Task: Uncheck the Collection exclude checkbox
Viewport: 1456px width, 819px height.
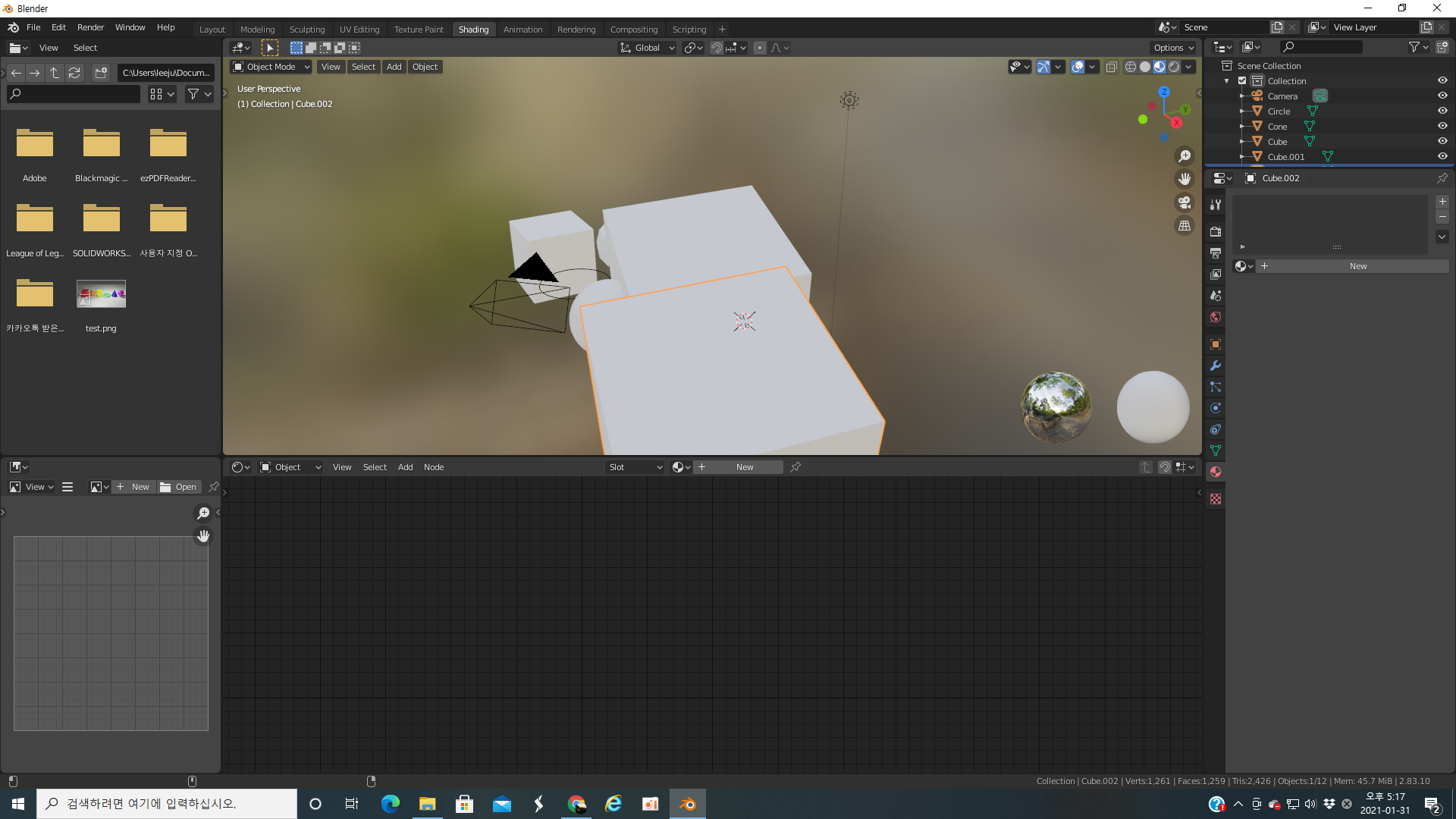Action: coord(1242,81)
